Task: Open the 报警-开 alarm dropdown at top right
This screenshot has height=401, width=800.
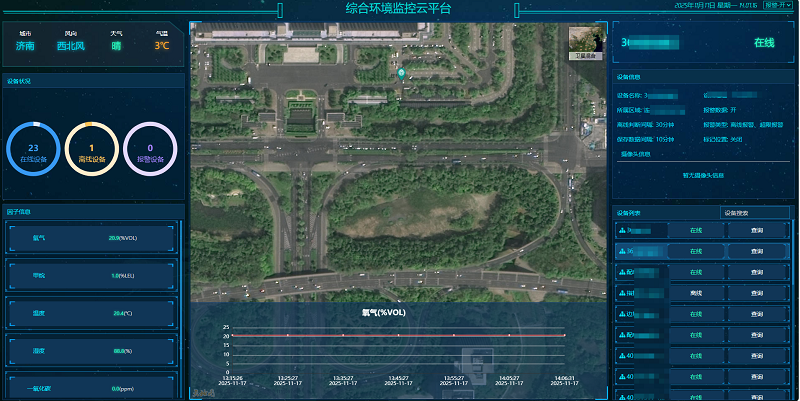Action: pyautogui.click(x=776, y=5)
